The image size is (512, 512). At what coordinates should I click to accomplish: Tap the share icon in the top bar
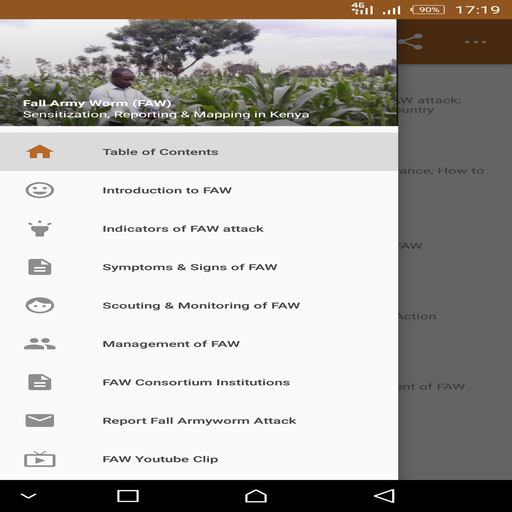click(410, 42)
